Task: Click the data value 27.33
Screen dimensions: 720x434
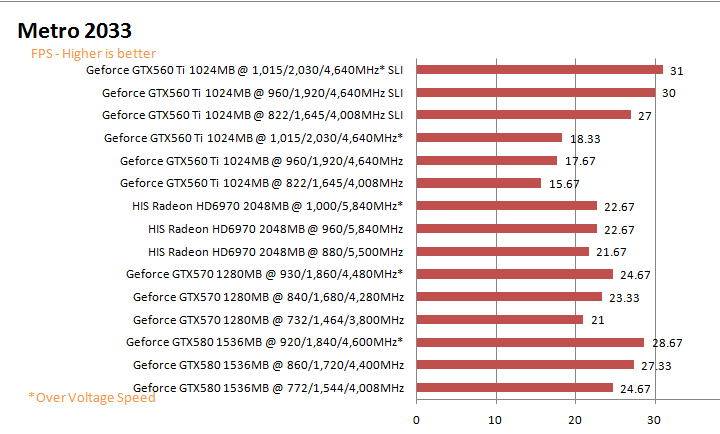Action: [656, 366]
